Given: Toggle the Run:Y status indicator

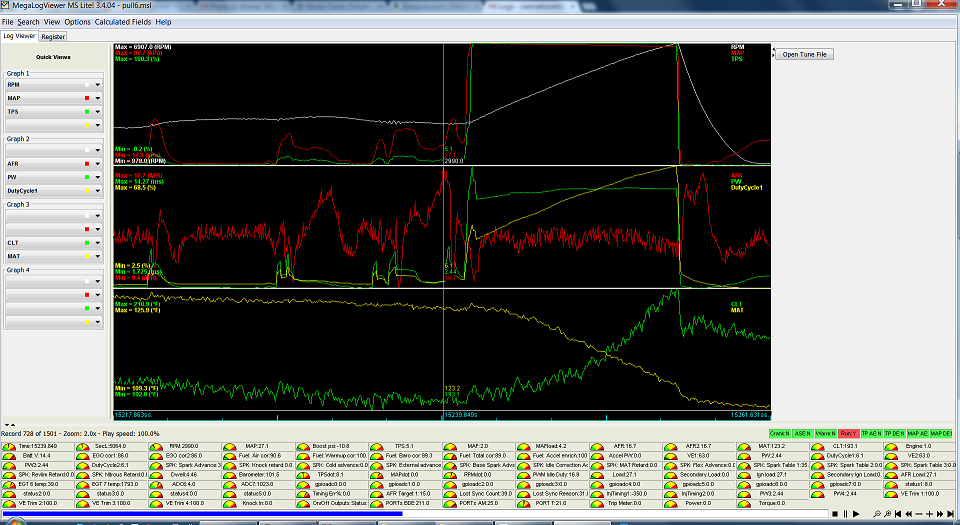Looking at the screenshot, I should click(847, 433).
